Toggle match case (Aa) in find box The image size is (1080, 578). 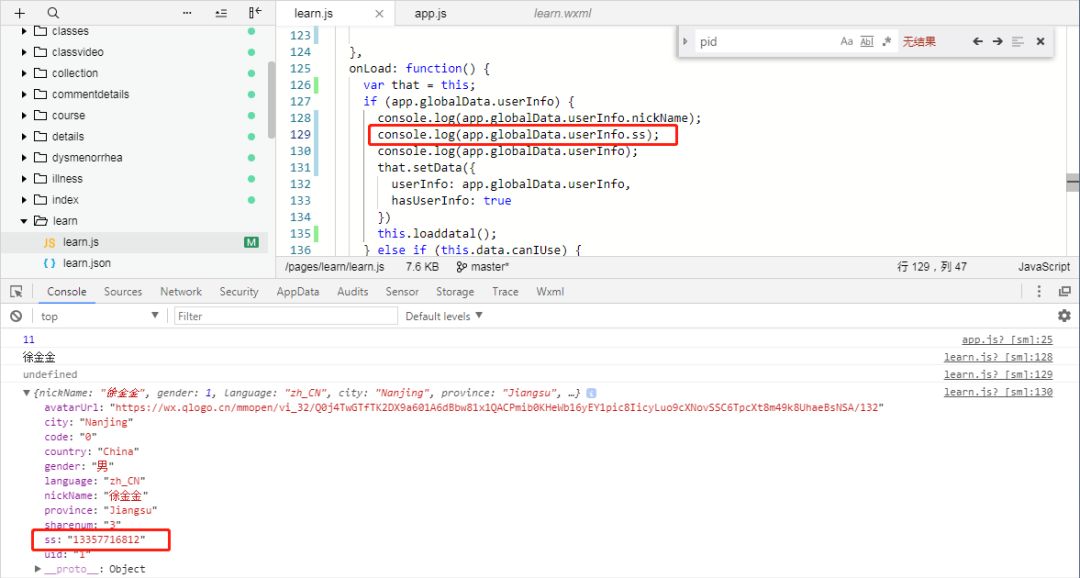847,41
